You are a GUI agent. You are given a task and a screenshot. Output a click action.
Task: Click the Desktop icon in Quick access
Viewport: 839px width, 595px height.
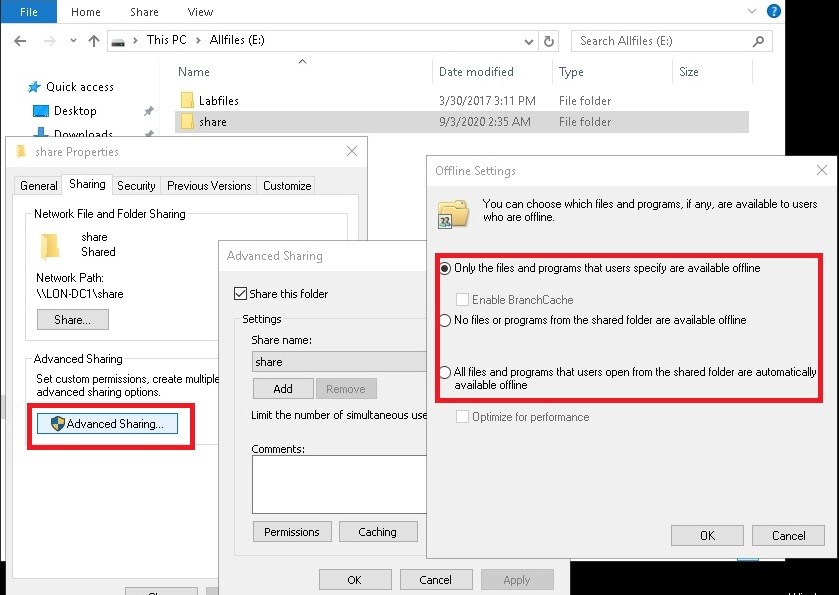click(41, 111)
